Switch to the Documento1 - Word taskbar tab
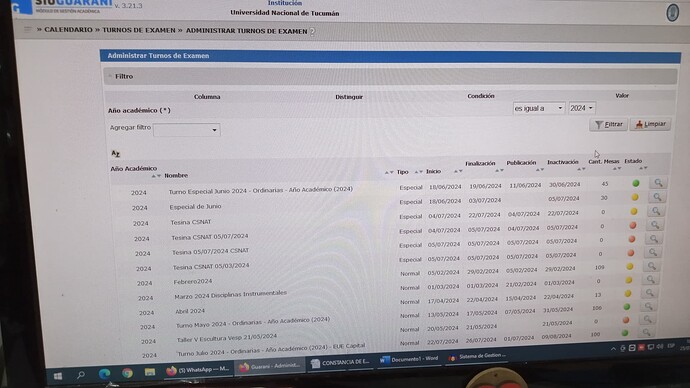 (x=409, y=359)
